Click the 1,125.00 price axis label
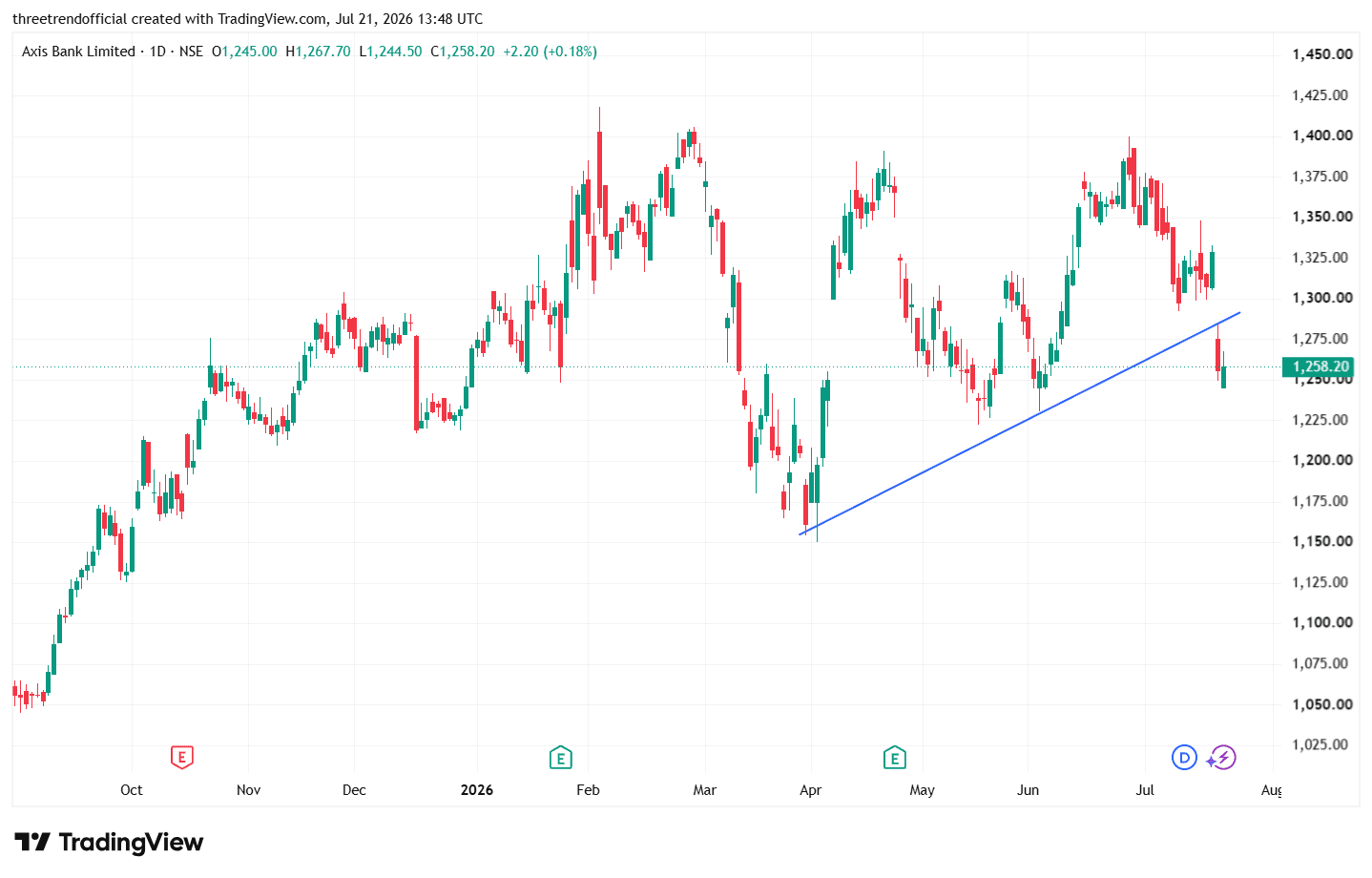The height and width of the screenshot is (878, 1372). [1320, 582]
